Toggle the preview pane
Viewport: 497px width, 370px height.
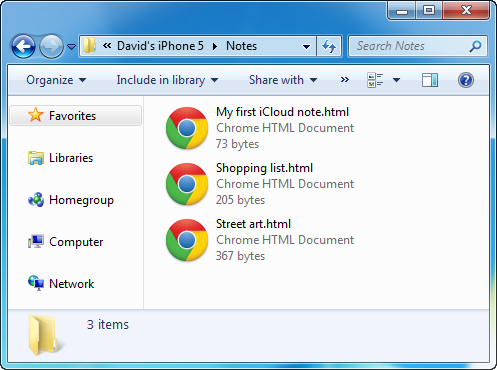click(x=430, y=80)
